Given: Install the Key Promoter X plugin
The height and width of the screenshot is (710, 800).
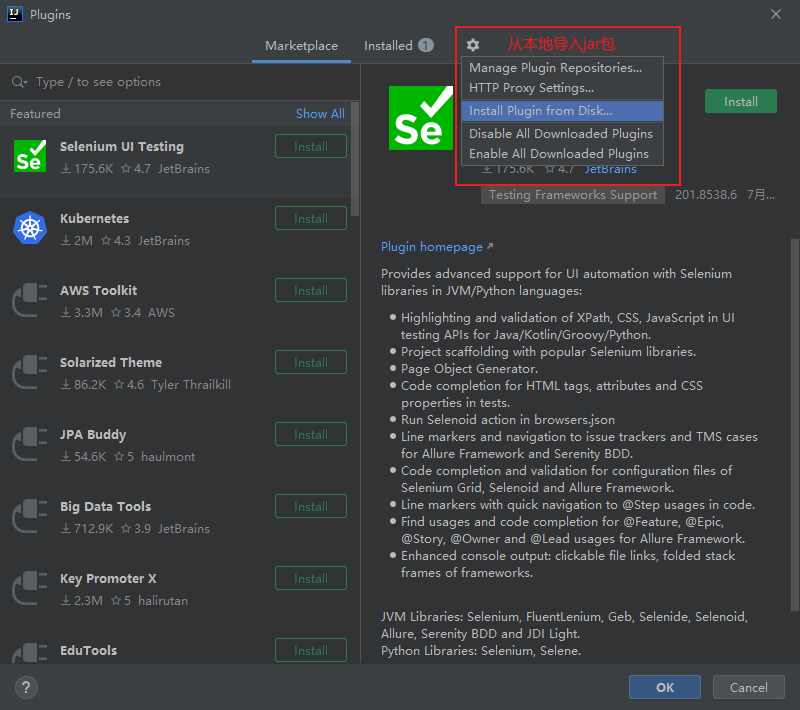Looking at the screenshot, I should tap(311, 578).
